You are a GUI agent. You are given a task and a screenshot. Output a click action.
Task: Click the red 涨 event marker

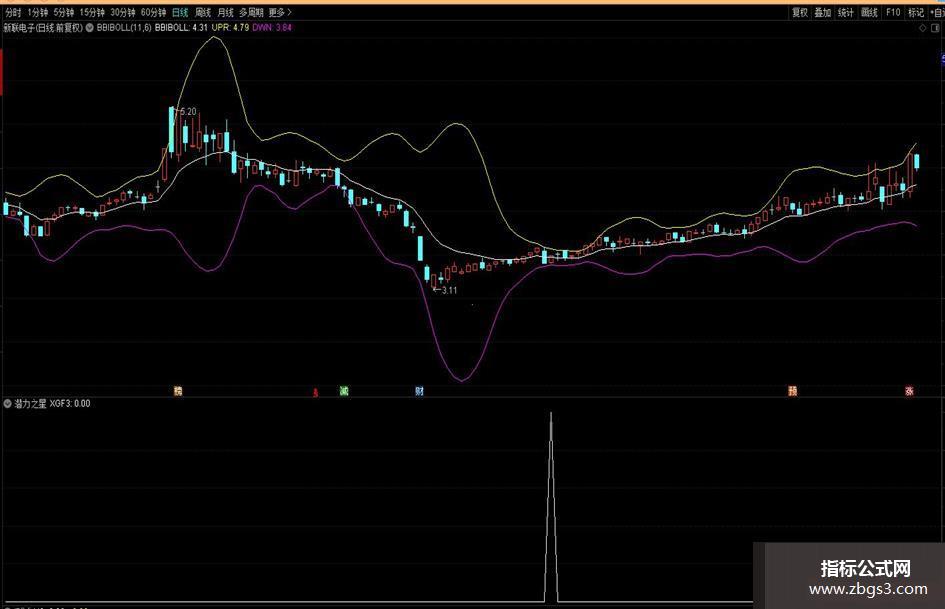(909, 391)
